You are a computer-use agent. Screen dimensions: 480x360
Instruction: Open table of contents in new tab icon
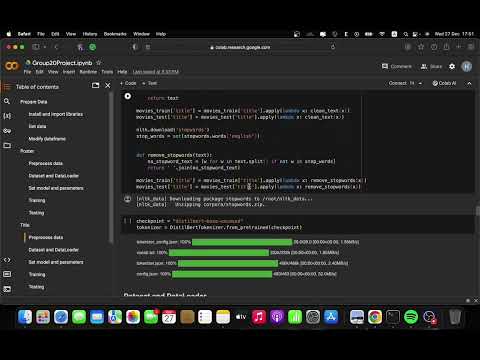[95, 86]
